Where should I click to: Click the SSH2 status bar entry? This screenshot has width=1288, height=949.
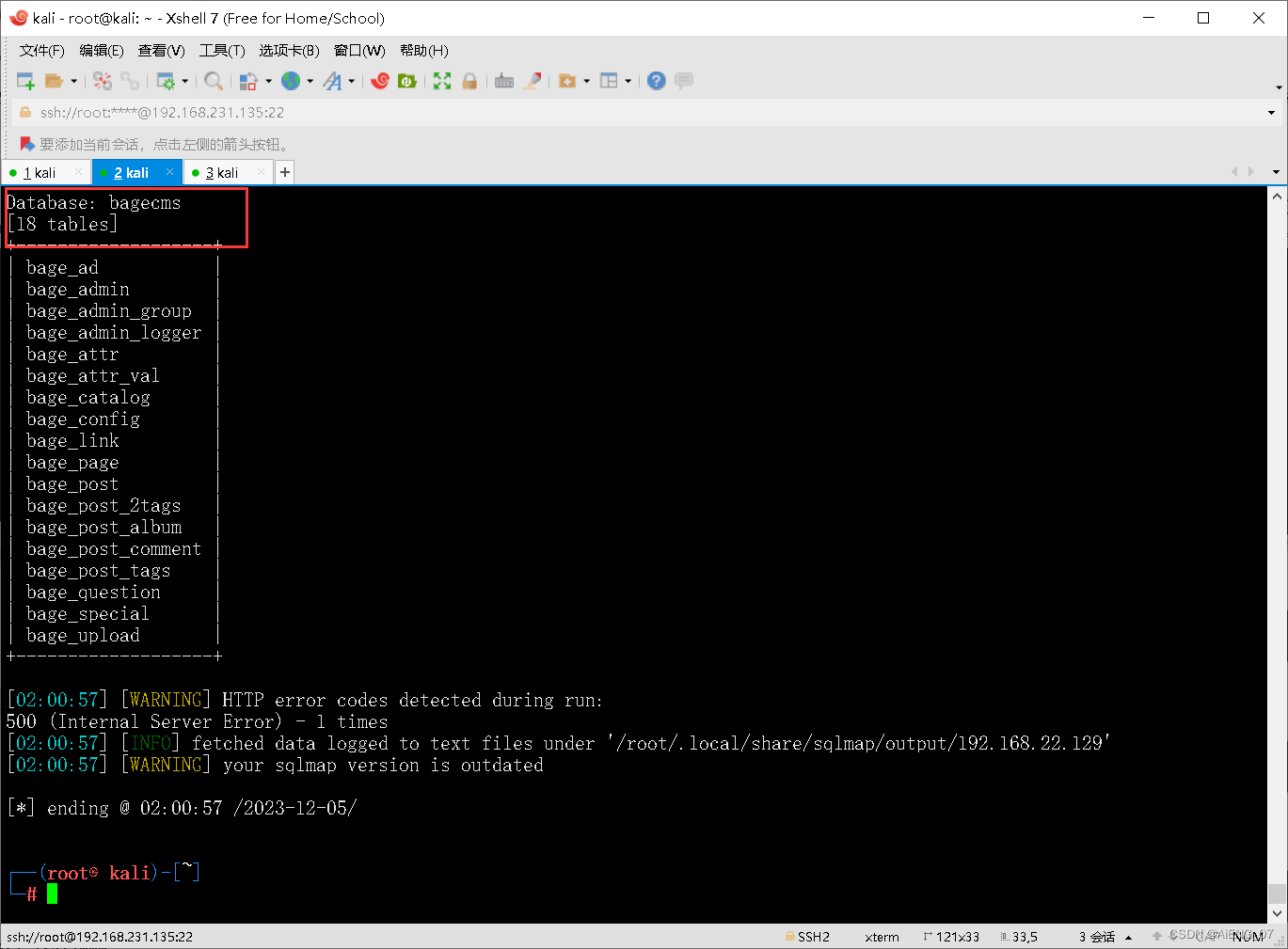[x=807, y=937]
